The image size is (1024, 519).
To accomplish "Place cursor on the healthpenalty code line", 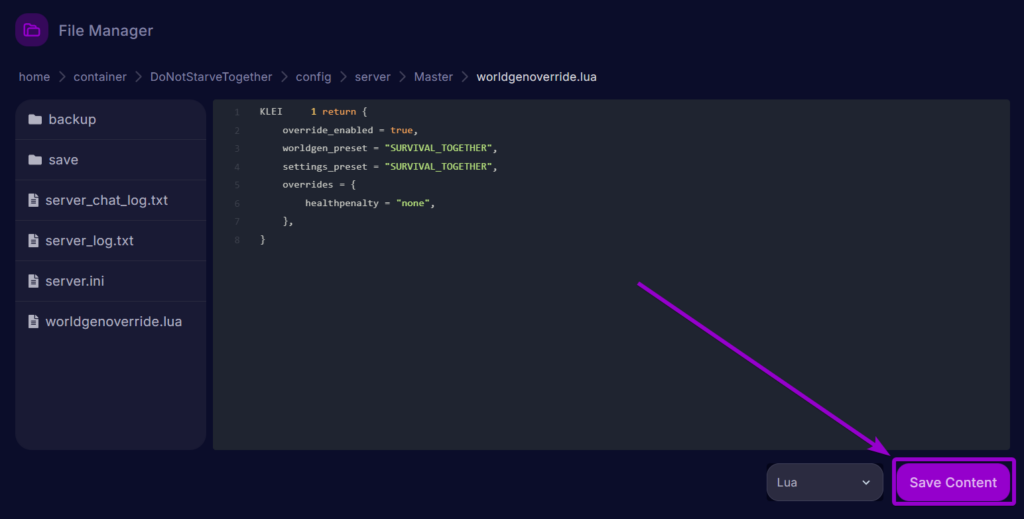I will (370, 203).
